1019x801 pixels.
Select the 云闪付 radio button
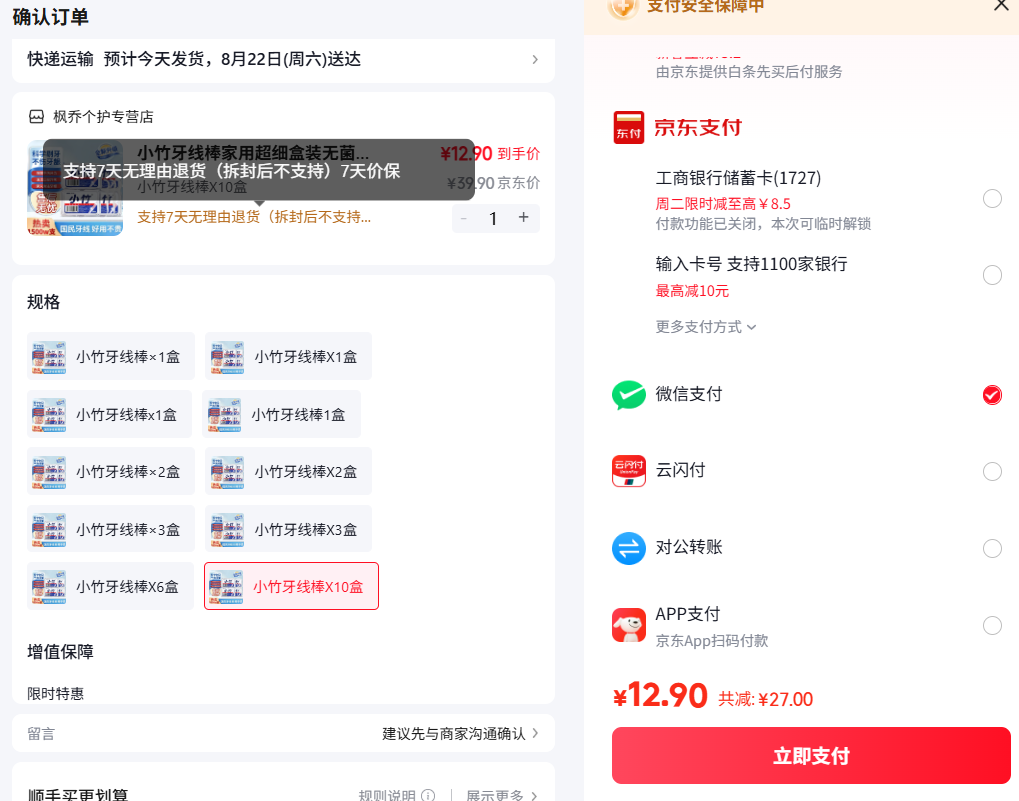pyautogui.click(x=992, y=472)
